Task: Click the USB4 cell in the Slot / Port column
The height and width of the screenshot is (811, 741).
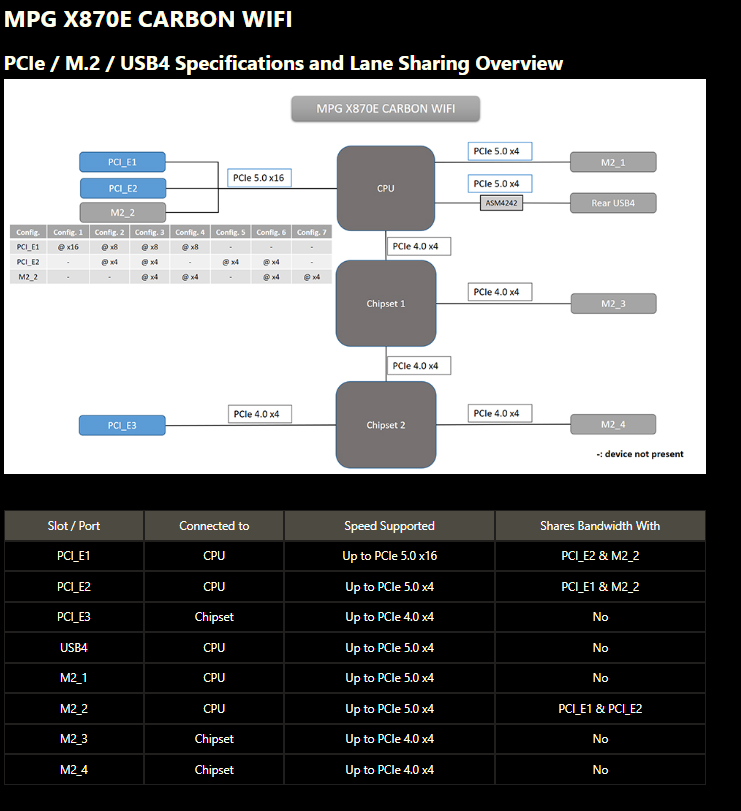Action: [x=74, y=648]
